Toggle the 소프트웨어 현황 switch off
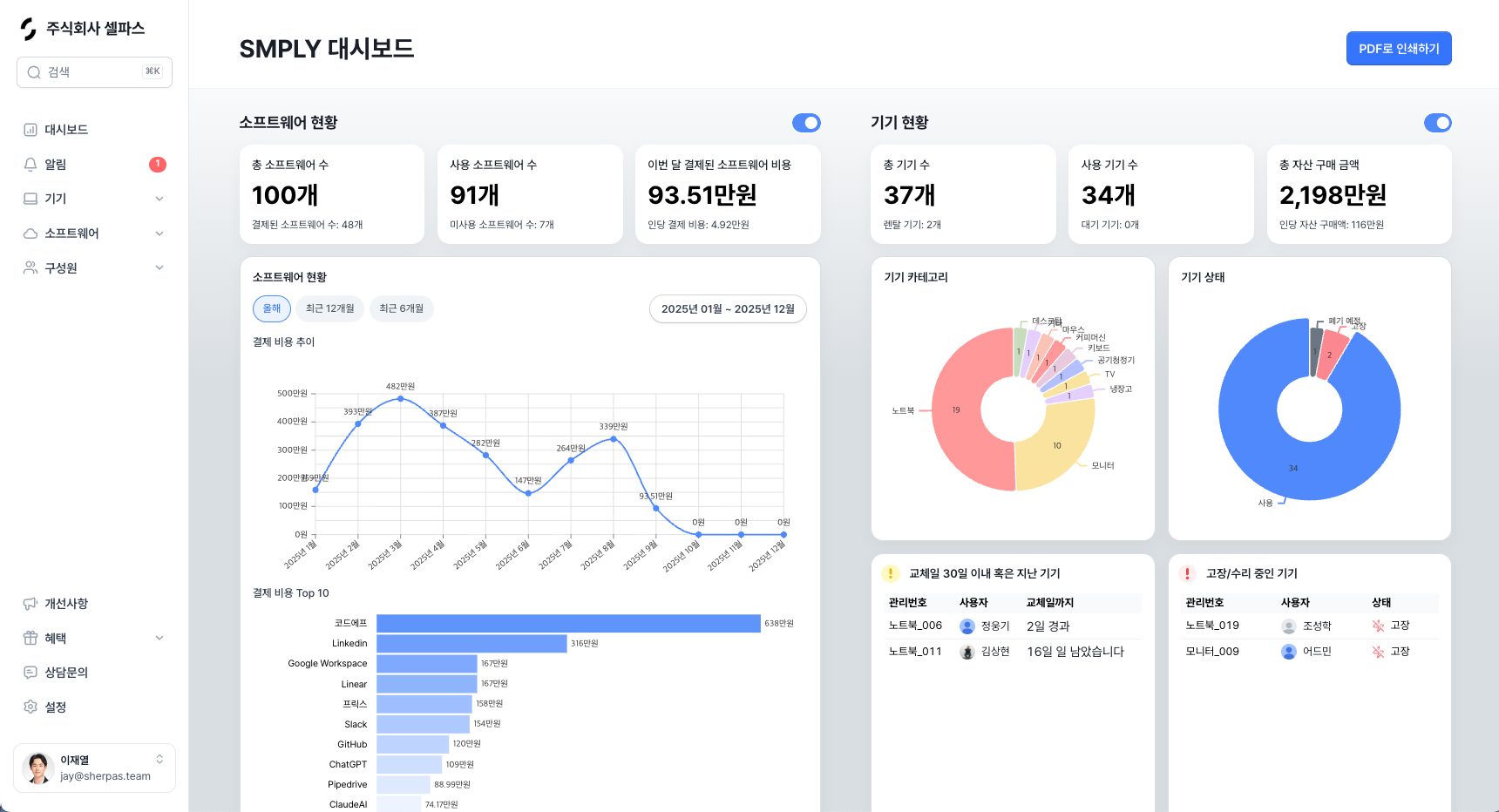Screen dimensions: 1499x812 tap(807, 123)
